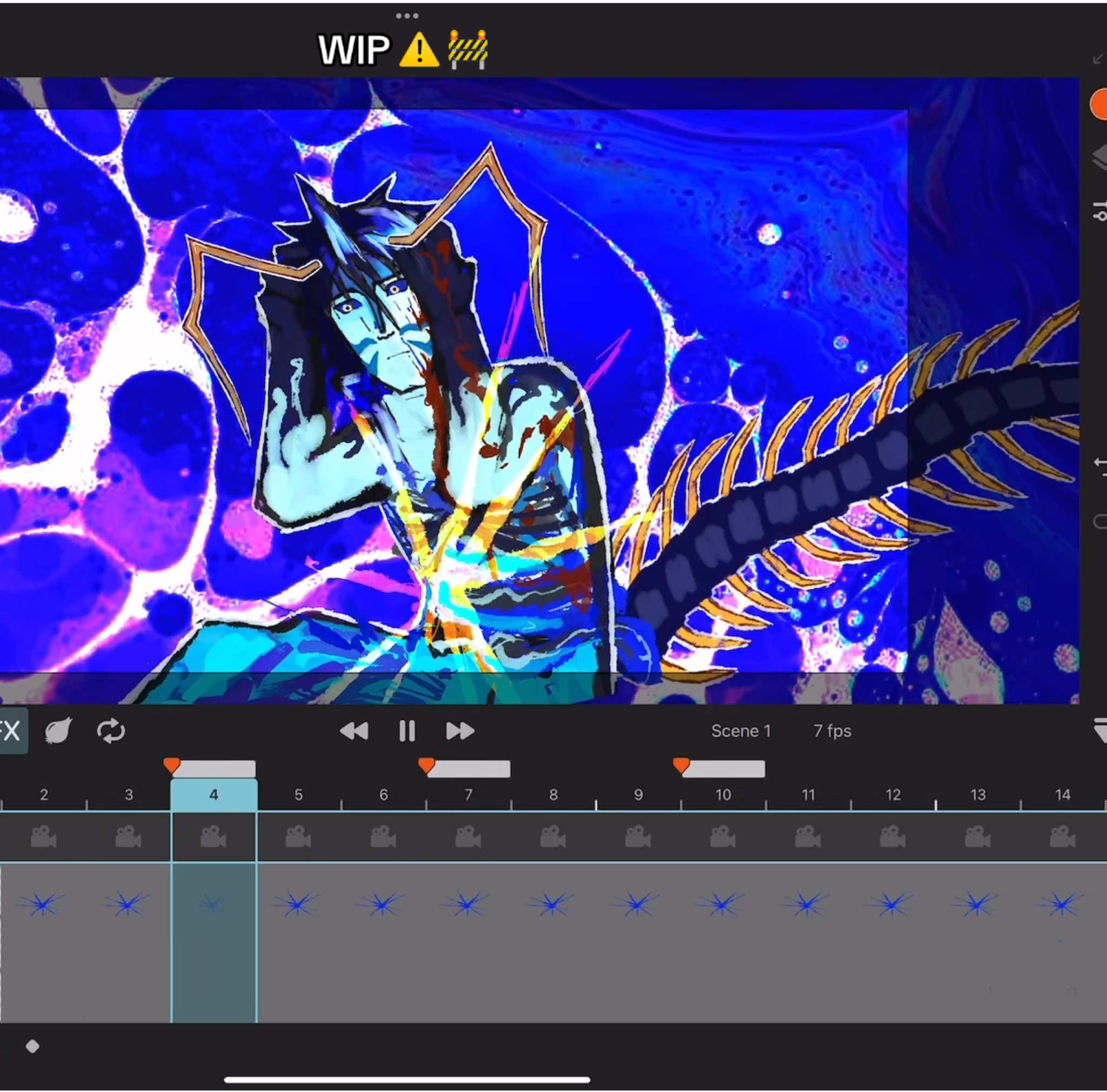Click the gray marker label bar above frame 7
The height and width of the screenshot is (1092, 1107).
click(469, 769)
